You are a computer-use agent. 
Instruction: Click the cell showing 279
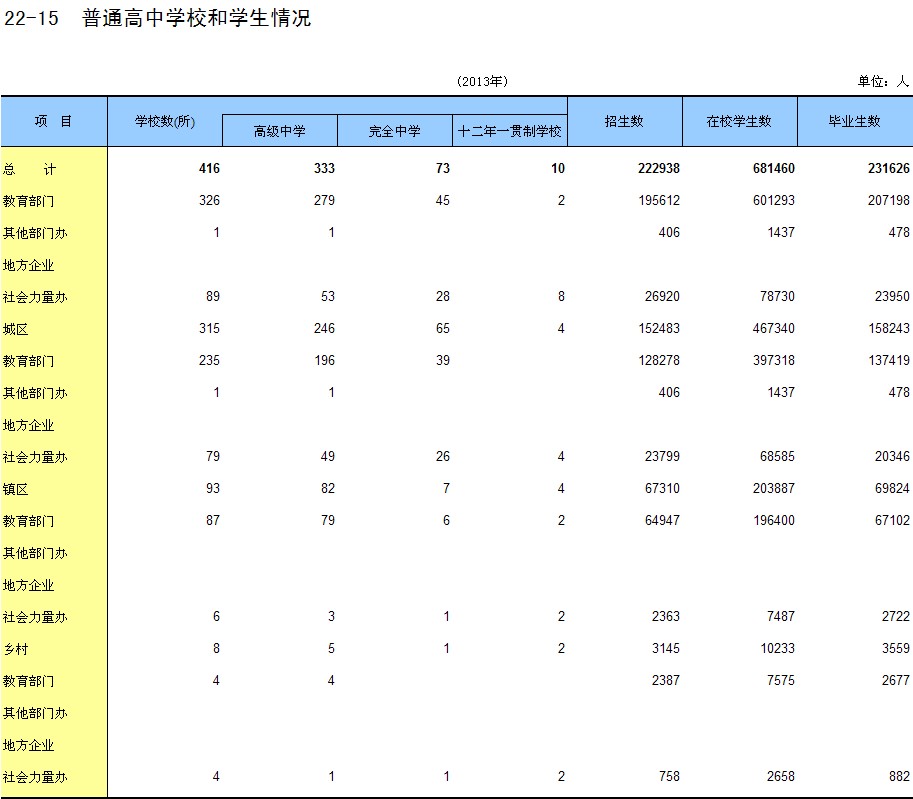click(324, 201)
